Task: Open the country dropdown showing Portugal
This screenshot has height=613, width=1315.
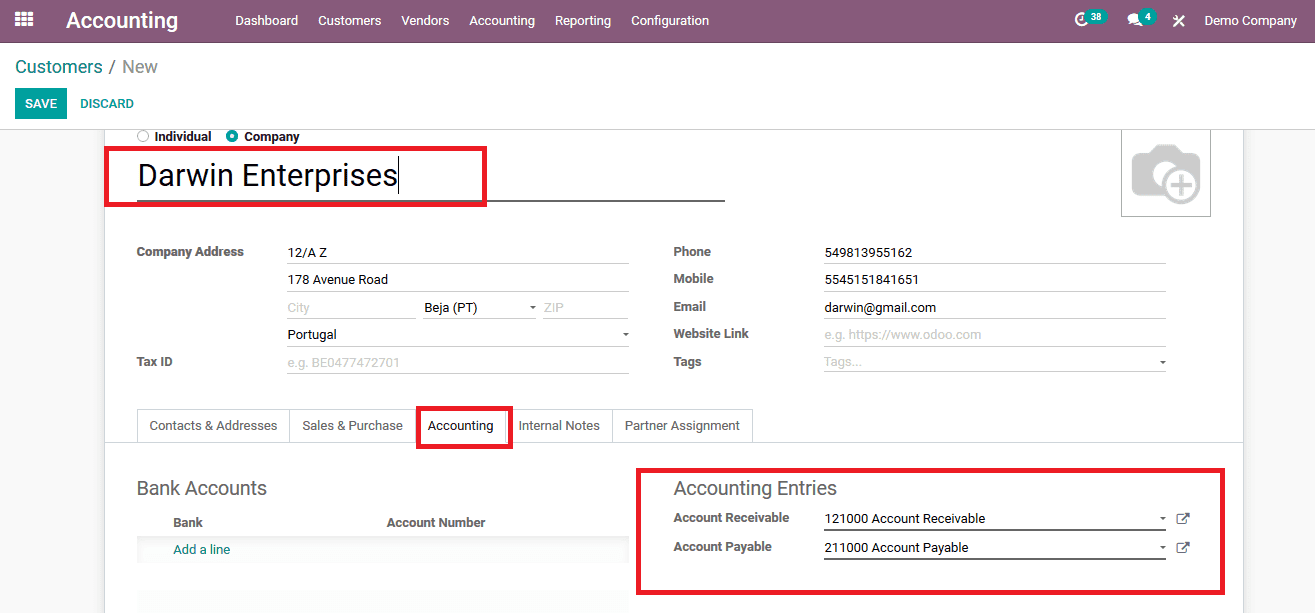Action: click(x=458, y=335)
